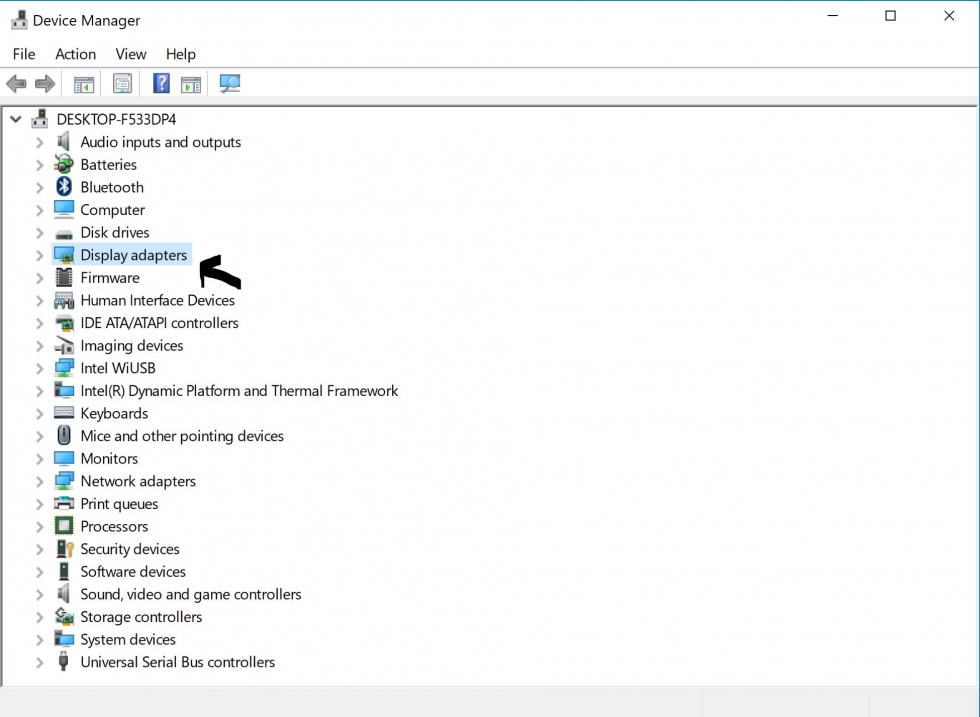Open Help via blue question mark icon
Image resolution: width=980 pixels, height=717 pixels.
pos(161,83)
